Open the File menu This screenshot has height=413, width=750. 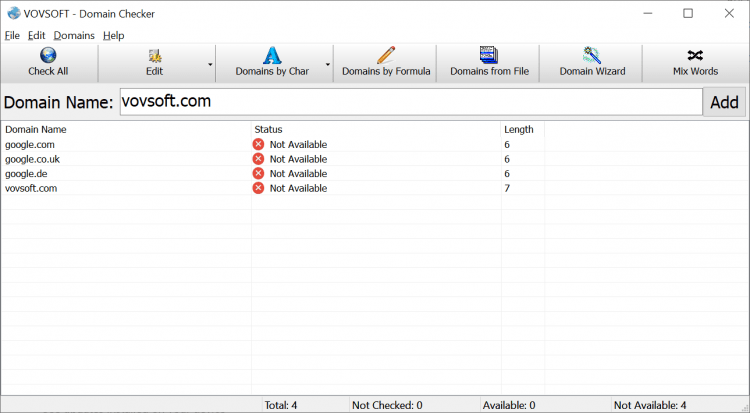click(12, 35)
